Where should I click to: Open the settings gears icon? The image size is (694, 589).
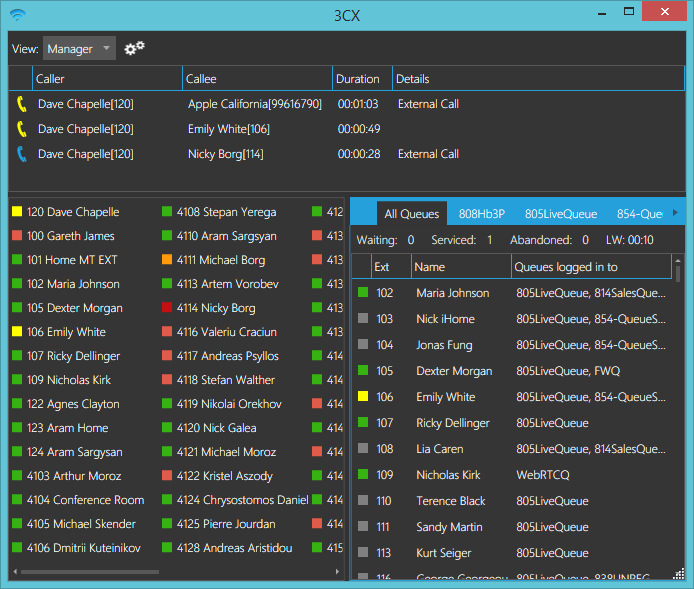pos(135,48)
